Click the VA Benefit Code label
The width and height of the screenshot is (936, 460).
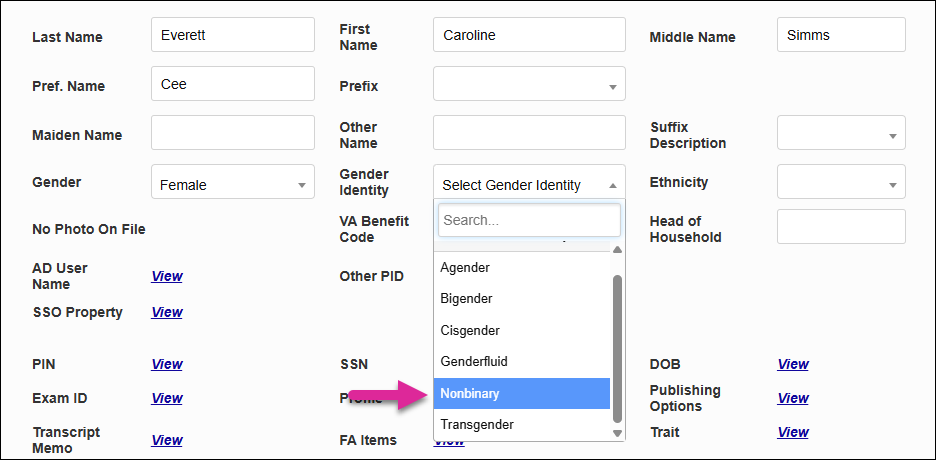(x=374, y=229)
